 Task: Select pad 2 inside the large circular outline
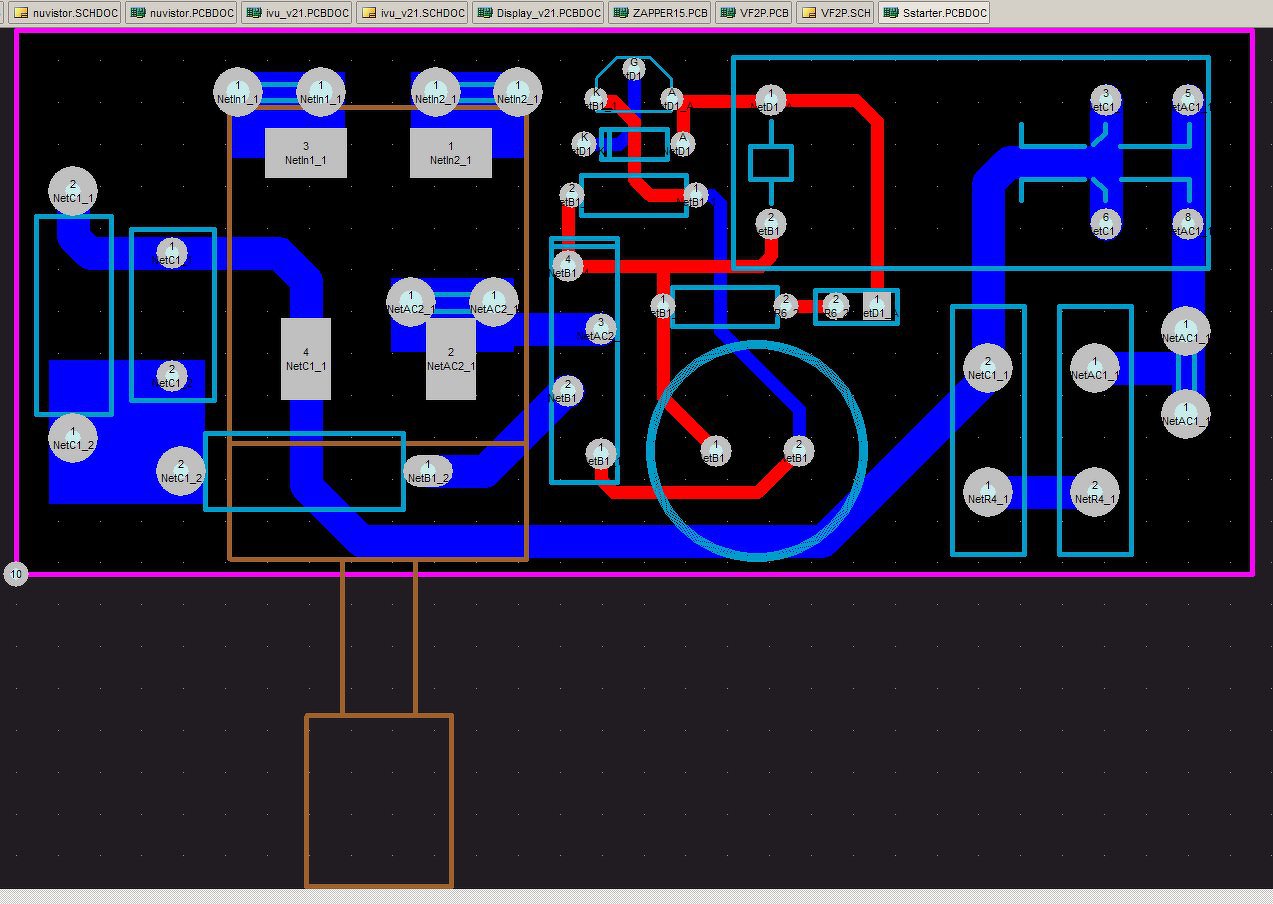pos(797,451)
